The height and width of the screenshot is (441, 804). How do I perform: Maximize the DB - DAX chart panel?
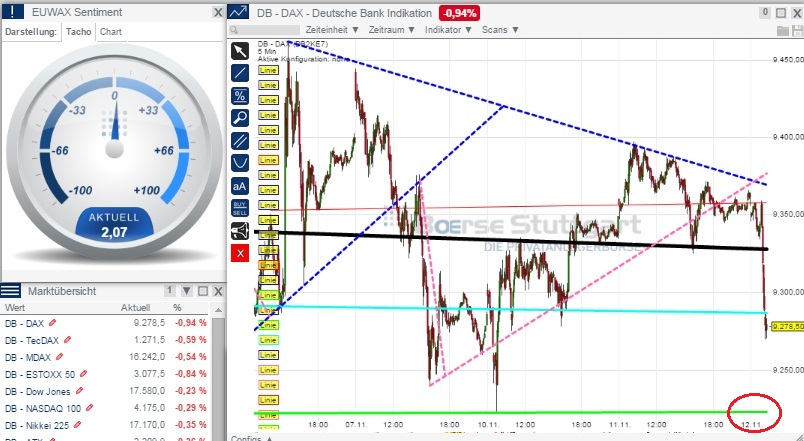pyautogui.click(x=781, y=13)
